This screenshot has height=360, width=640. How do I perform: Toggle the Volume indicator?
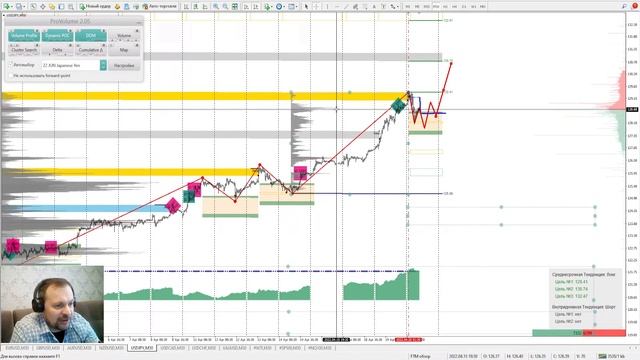pos(124,36)
